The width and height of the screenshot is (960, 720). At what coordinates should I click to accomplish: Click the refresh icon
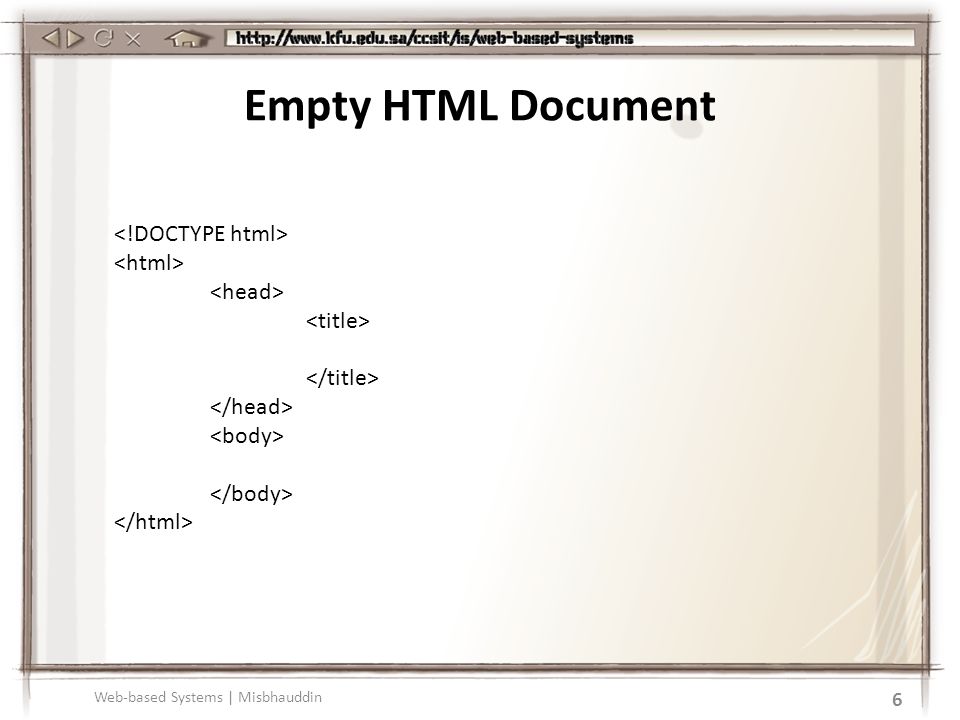tap(103, 38)
